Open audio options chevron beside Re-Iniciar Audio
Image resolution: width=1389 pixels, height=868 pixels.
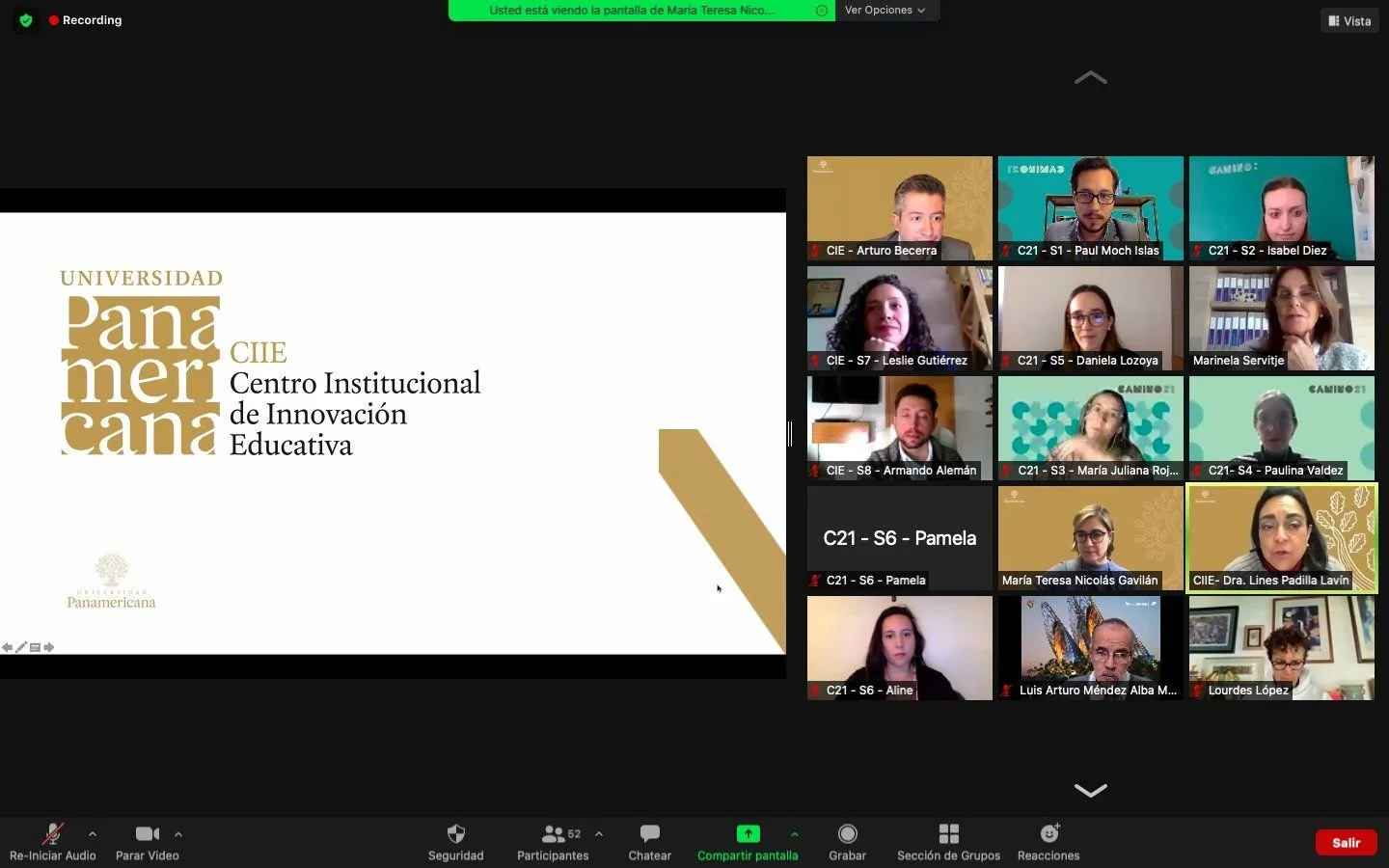pos(93,834)
